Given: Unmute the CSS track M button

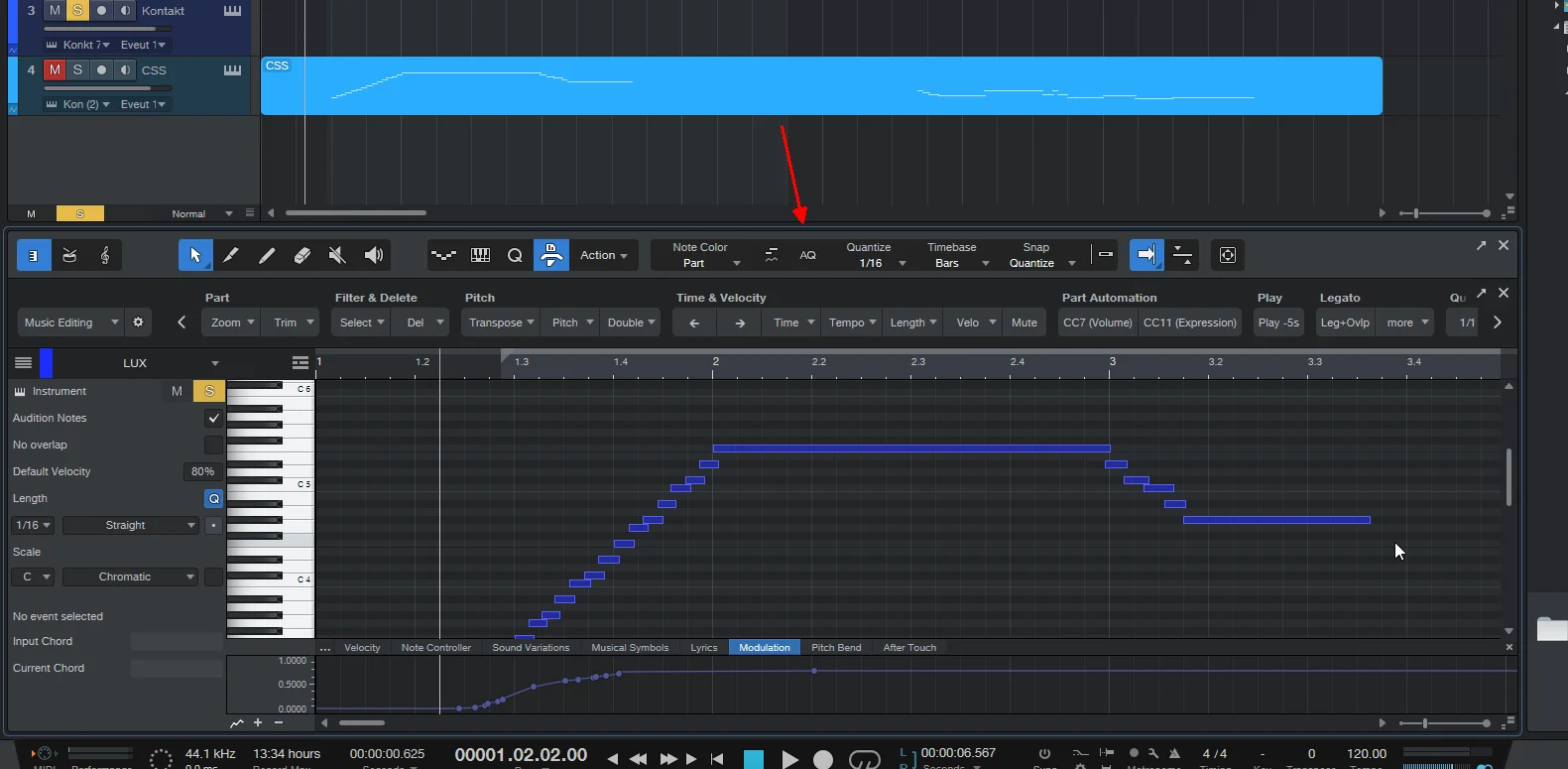Looking at the screenshot, I should [x=55, y=69].
